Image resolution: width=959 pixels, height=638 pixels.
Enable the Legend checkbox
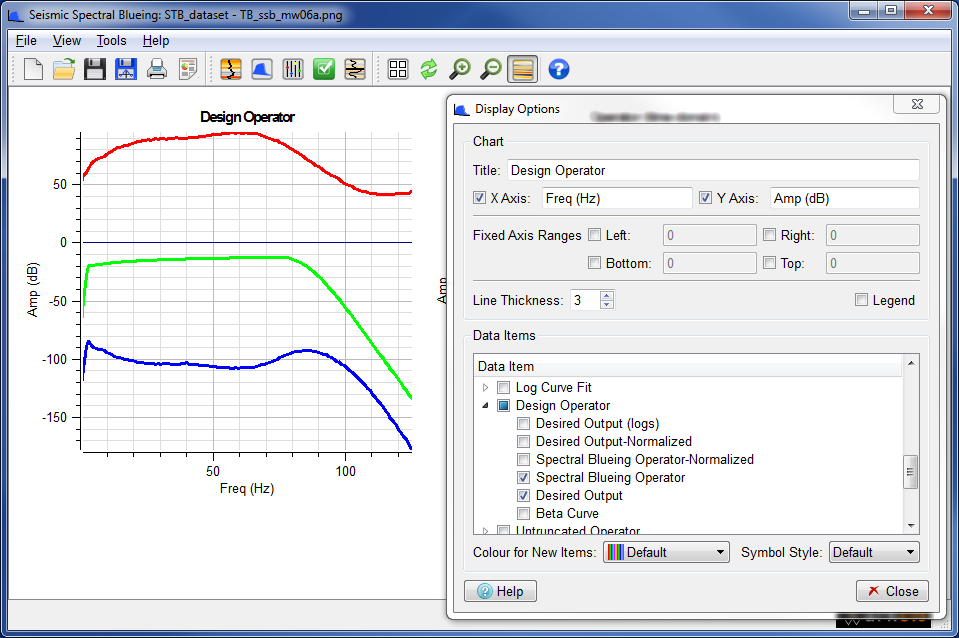861,300
